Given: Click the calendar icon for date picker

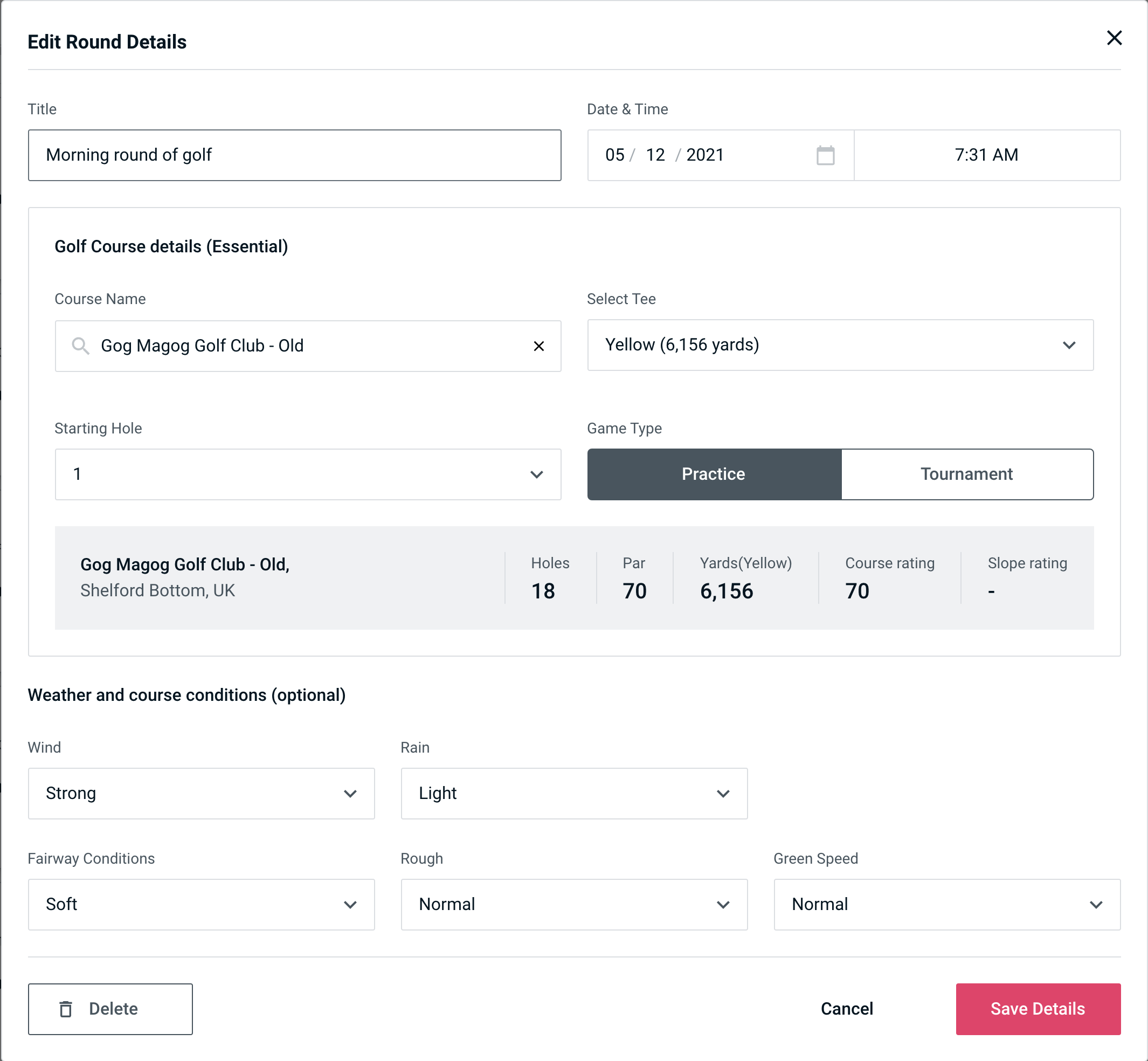Looking at the screenshot, I should [825, 155].
